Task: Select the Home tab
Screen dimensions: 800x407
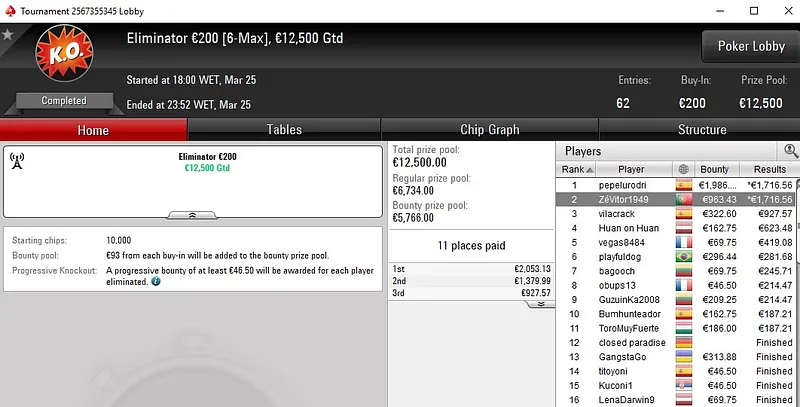Action: pos(93,130)
